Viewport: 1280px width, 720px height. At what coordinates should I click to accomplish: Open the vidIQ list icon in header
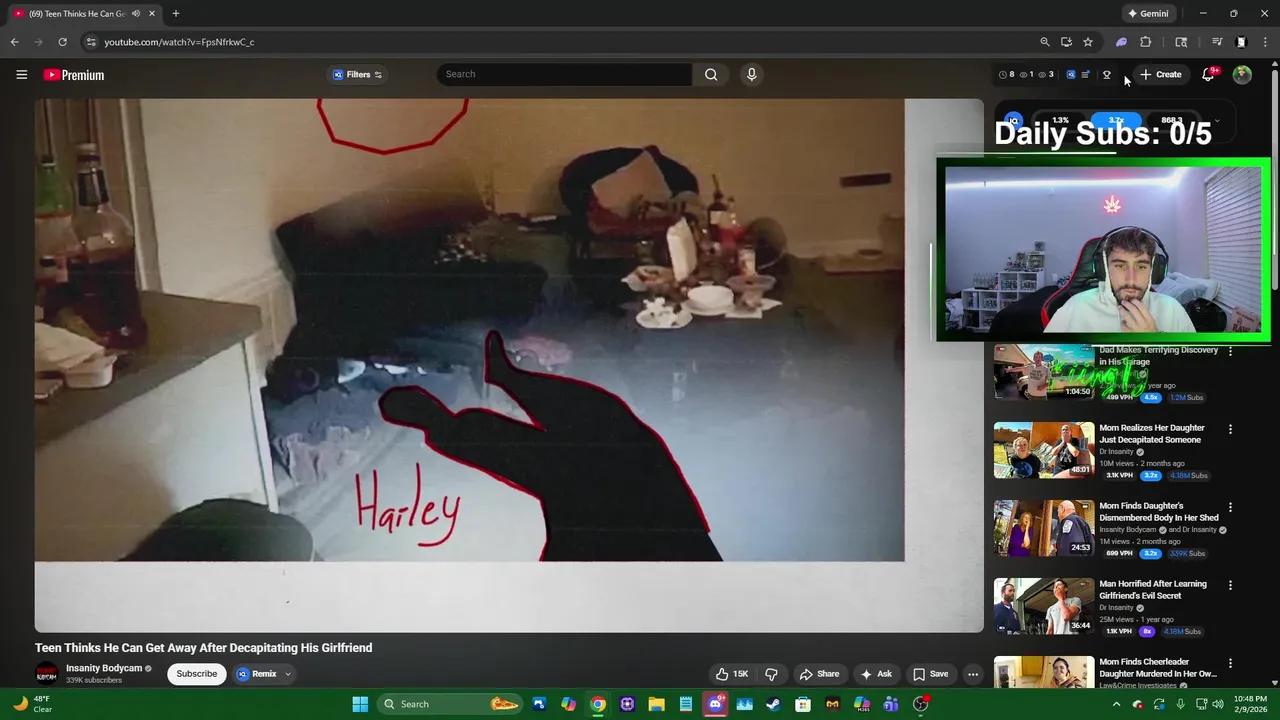1085,75
